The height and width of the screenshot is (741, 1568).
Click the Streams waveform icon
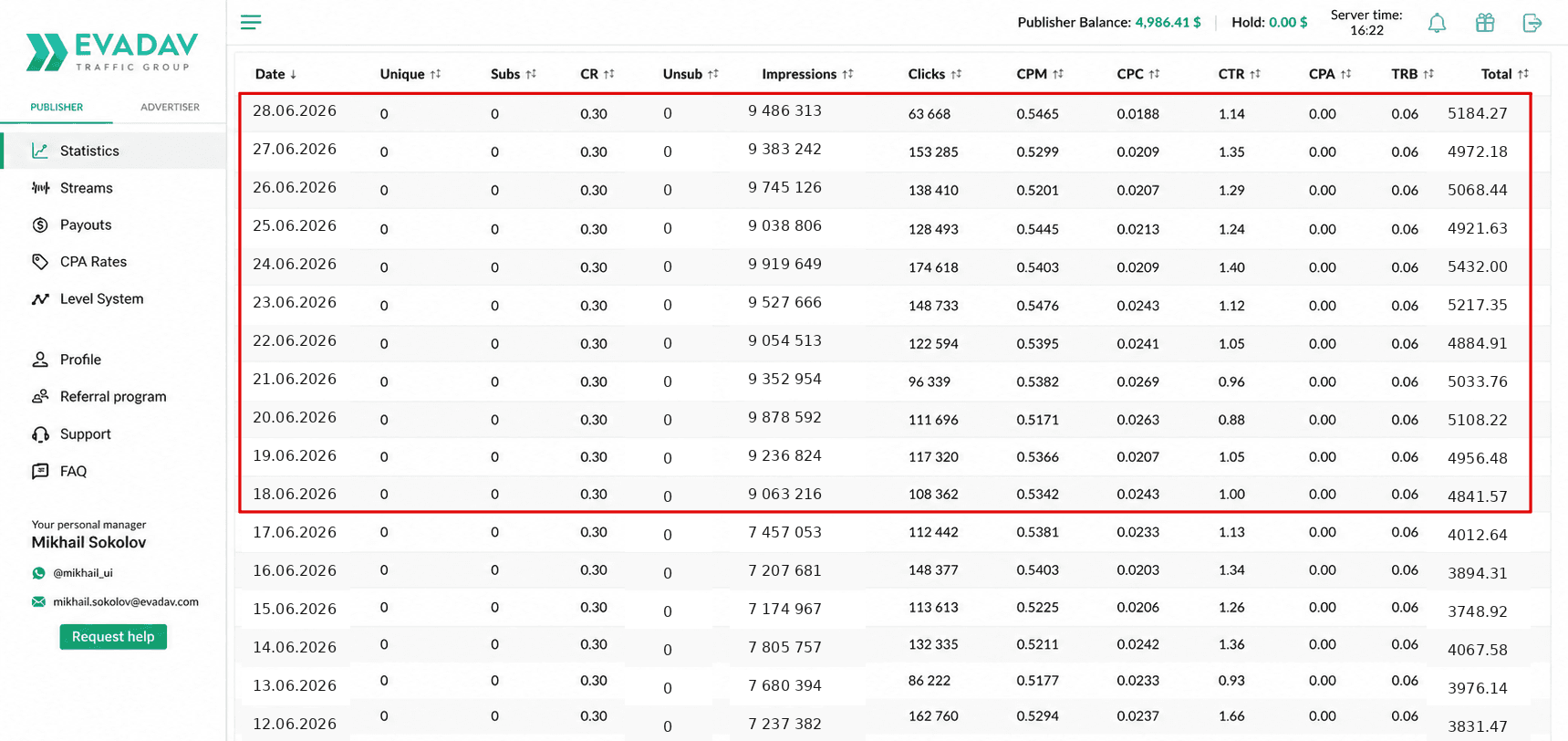coord(40,188)
